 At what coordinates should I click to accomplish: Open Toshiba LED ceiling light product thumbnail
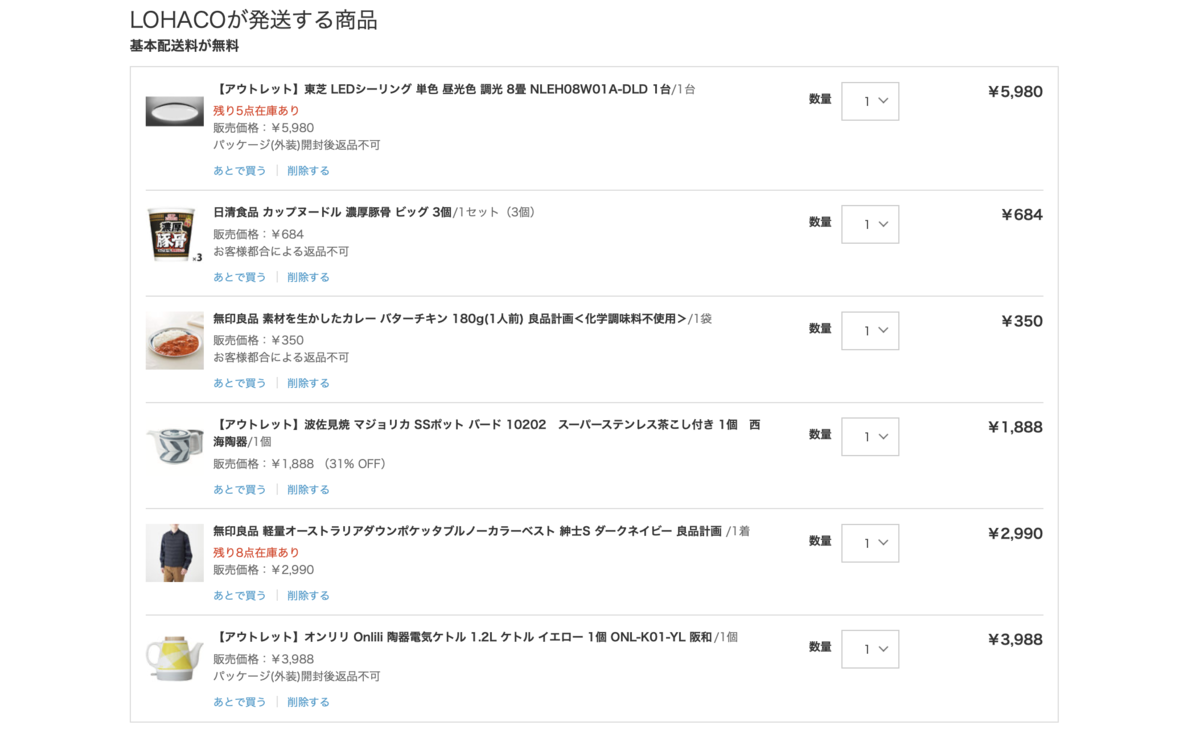point(174,111)
